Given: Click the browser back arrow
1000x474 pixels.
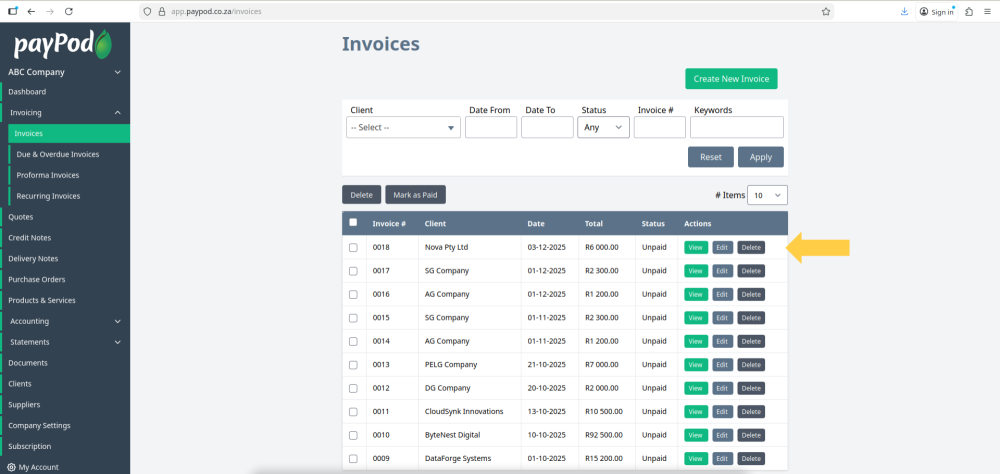Looking at the screenshot, I should tap(31, 11).
